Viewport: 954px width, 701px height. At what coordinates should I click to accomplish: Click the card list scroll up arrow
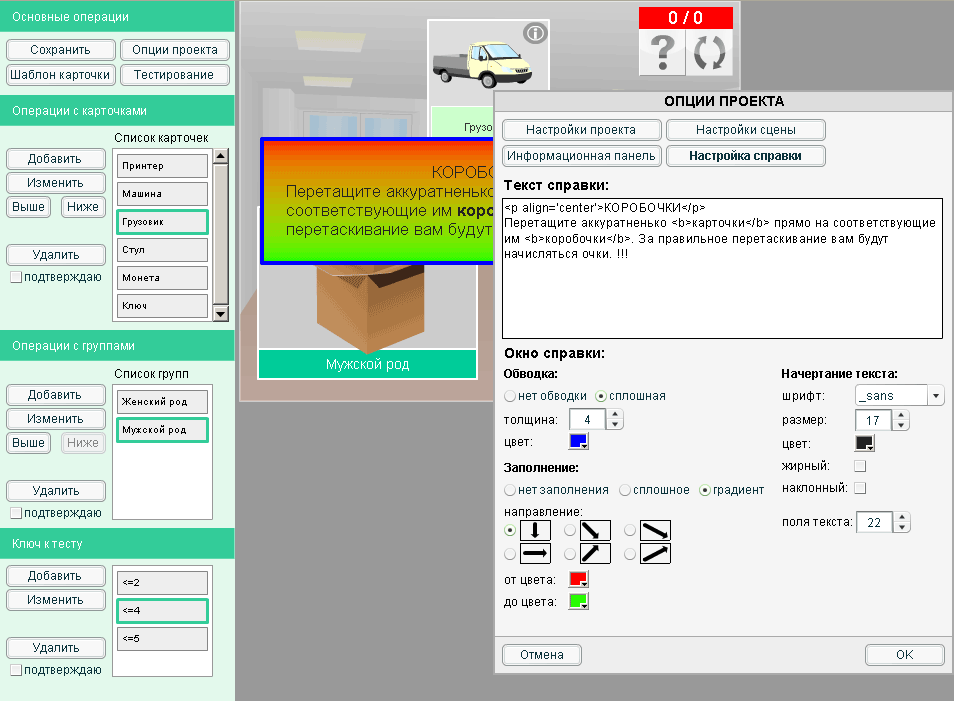221,156
